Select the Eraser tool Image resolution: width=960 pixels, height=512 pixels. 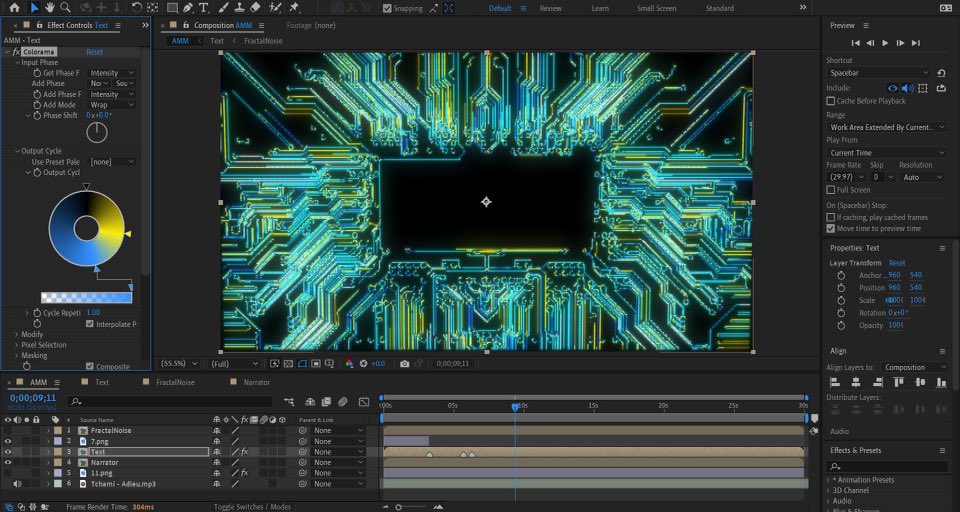tap(256, 8)
